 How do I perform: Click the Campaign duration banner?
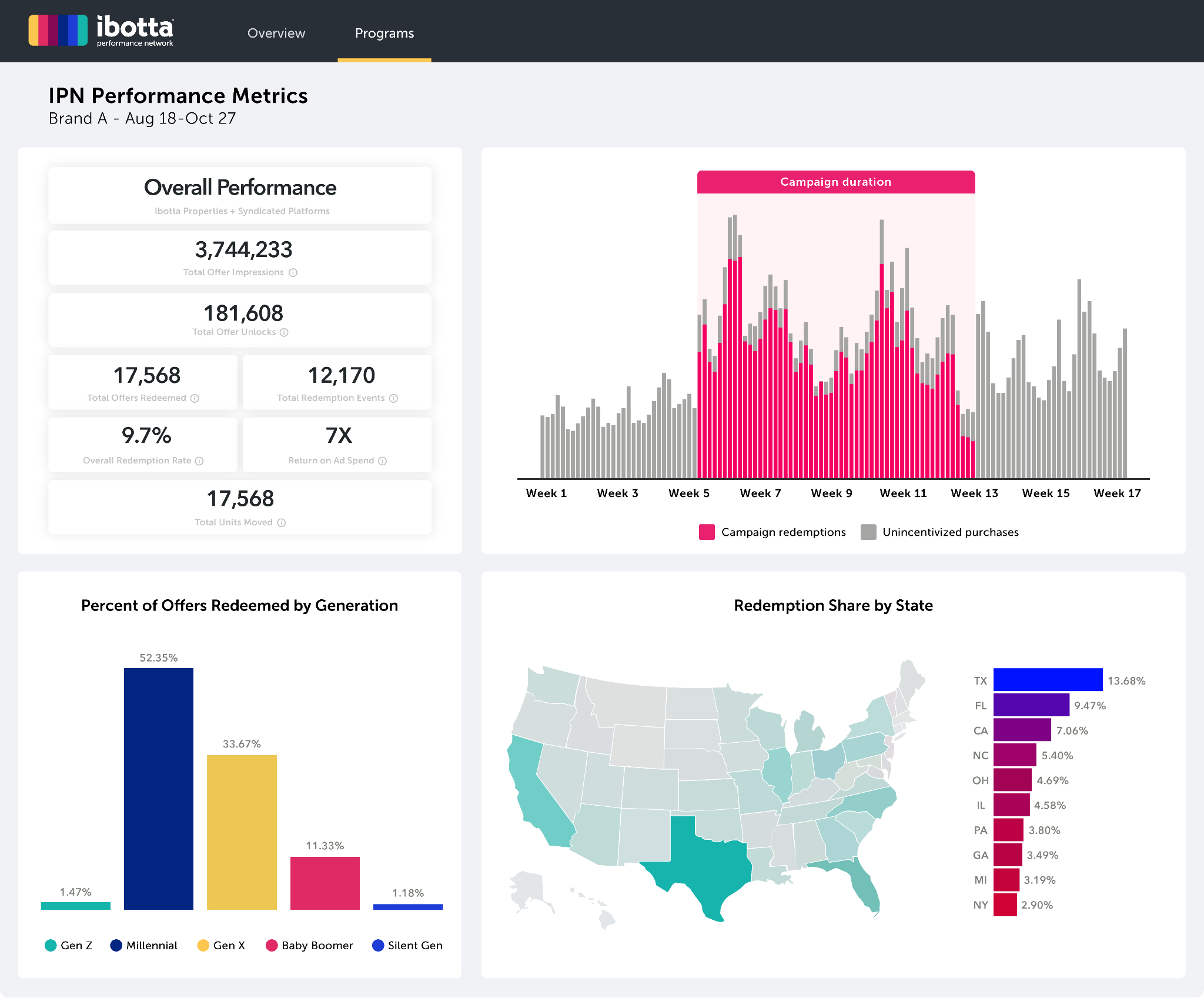835,182
